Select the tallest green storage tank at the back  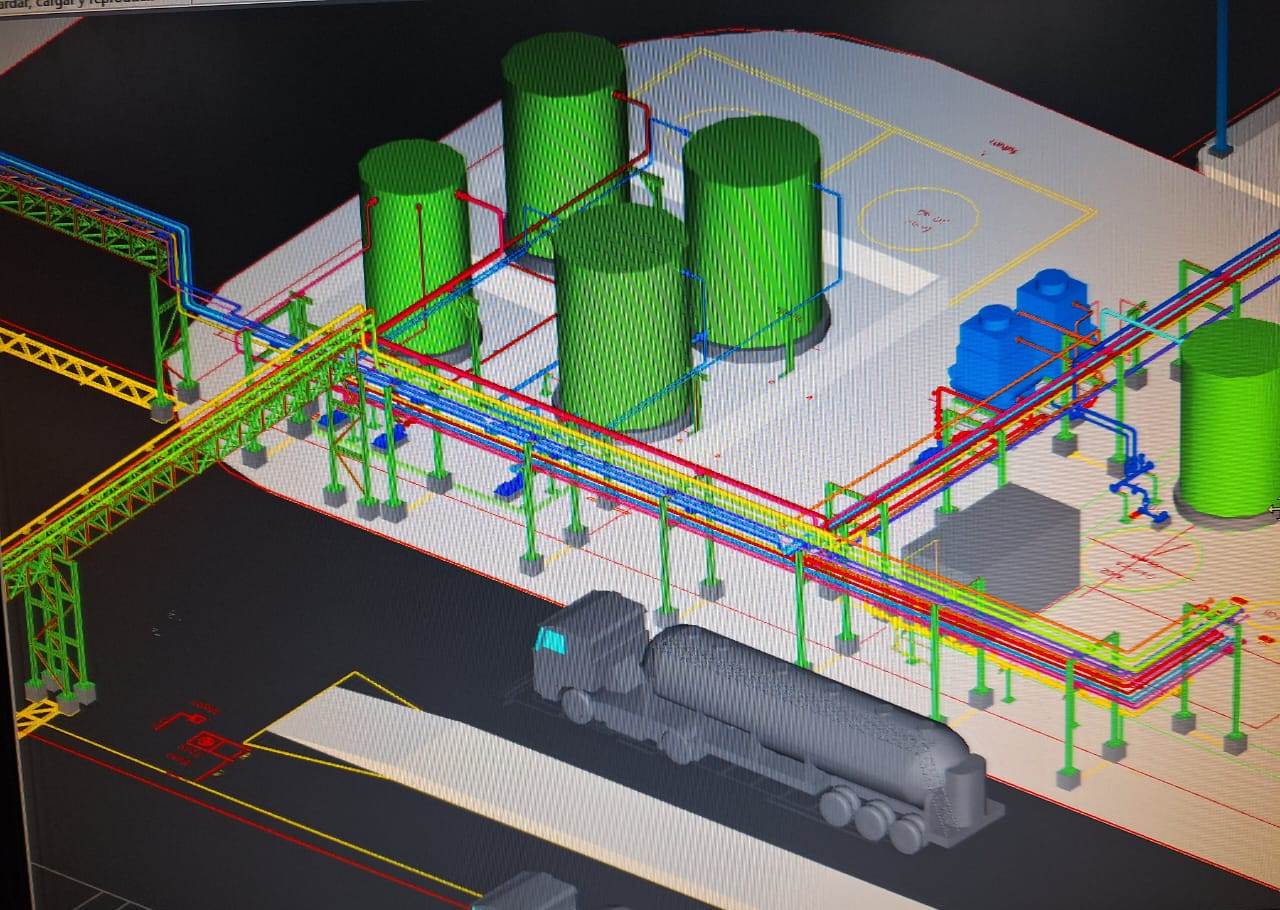(x=563, y=140)
